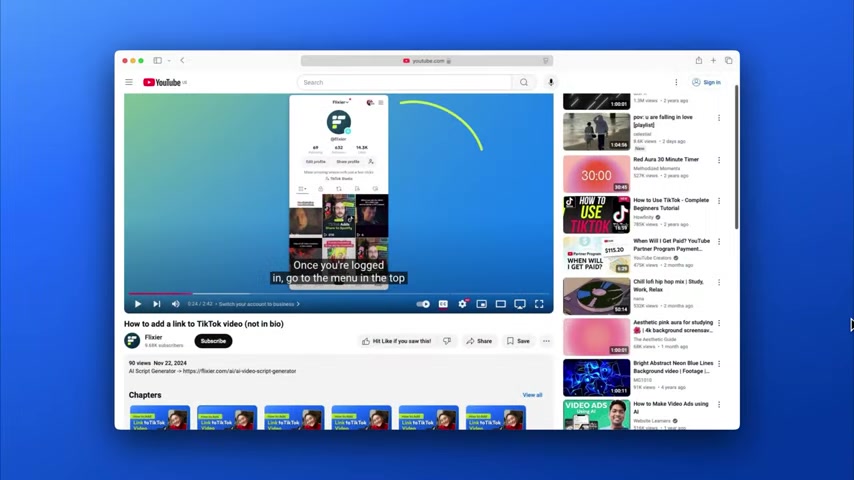Open the more actions ellipsis beside Save

coord(546,341)
